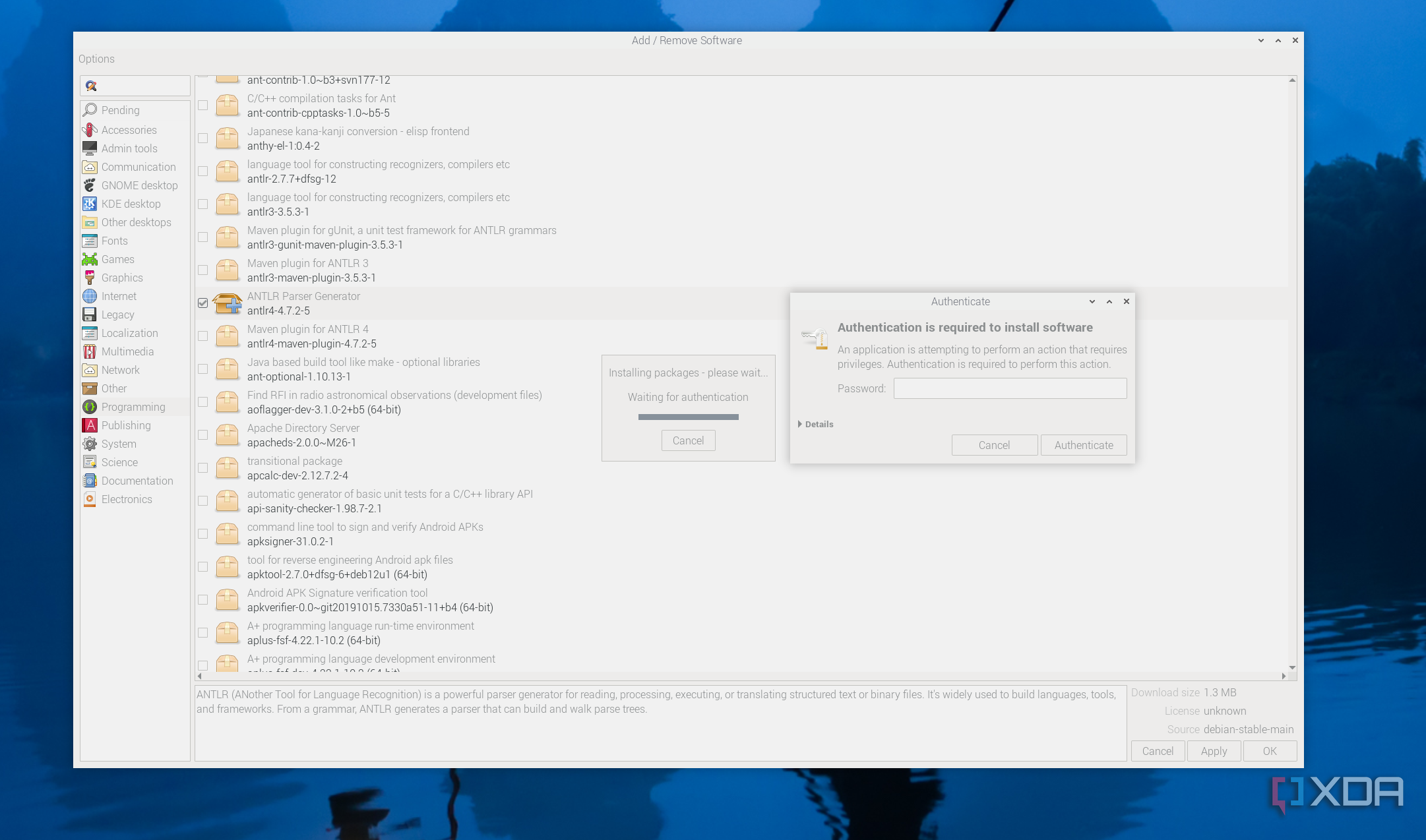Click the Multimedia film icon
This screenshot has height=840, width=1426.
[90, 351]
